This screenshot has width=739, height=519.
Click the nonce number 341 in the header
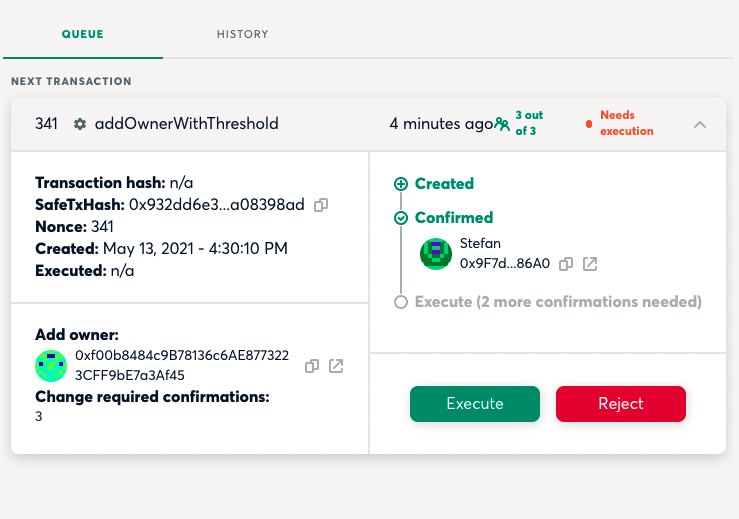46,124
